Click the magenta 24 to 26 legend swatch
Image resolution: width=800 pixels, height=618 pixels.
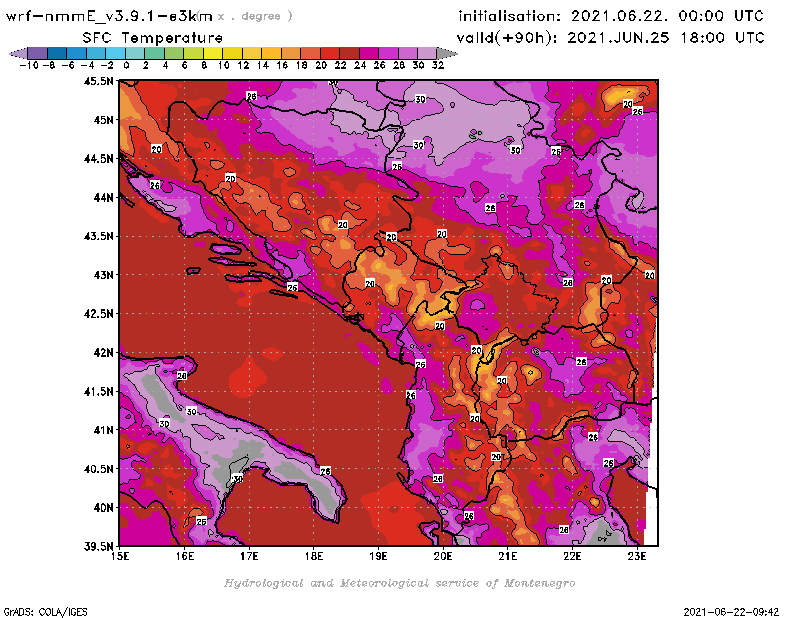click(x=368, y=53)
